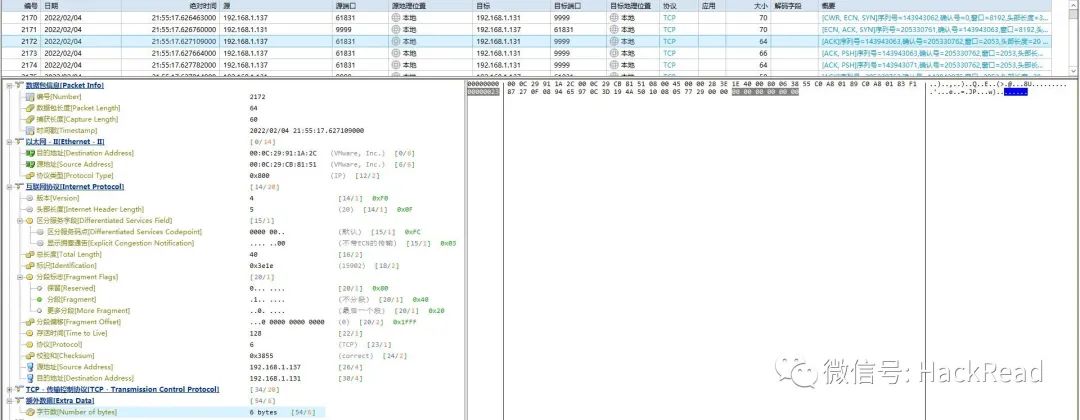Collapse the Differentiated Services Field node

point(20,220)
